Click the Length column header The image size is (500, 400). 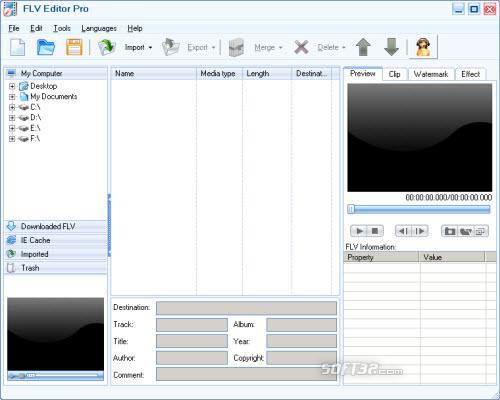(267, 73)
